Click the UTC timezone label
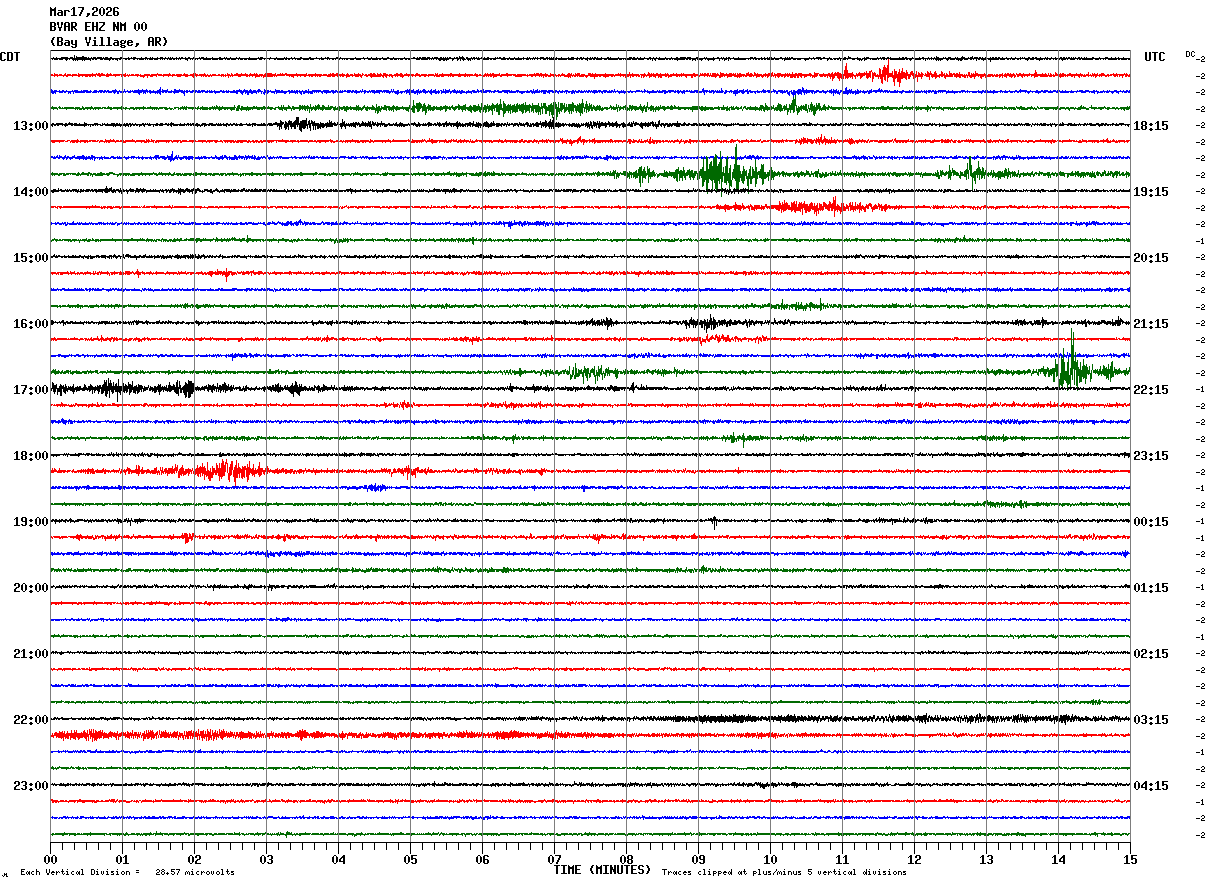 (1155, 57)
